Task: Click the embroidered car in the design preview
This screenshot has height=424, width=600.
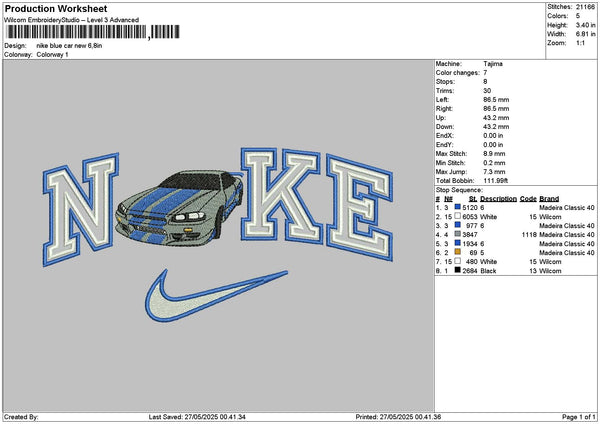Action: 179,209
